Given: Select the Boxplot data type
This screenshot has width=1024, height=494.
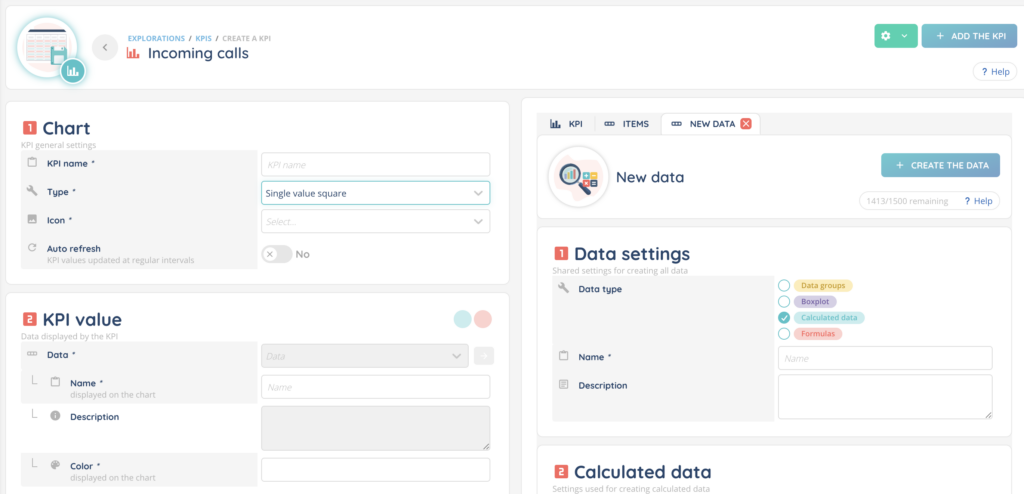Looking at the screenshot, I should 784,301.
